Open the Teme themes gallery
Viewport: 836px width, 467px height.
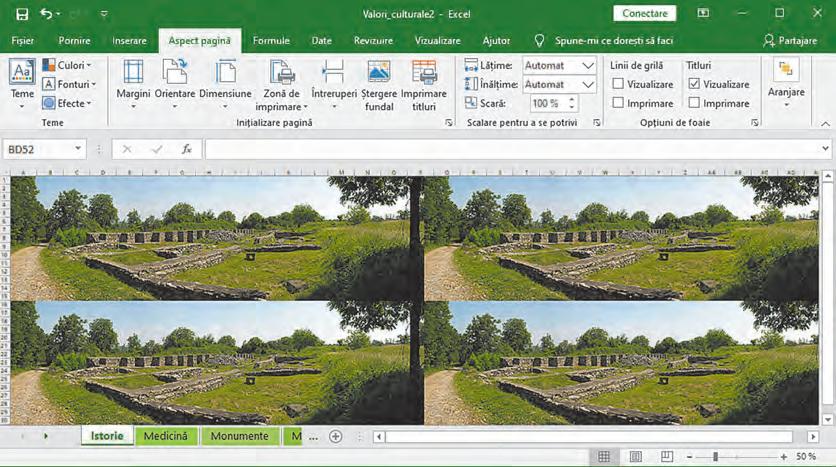22,84
